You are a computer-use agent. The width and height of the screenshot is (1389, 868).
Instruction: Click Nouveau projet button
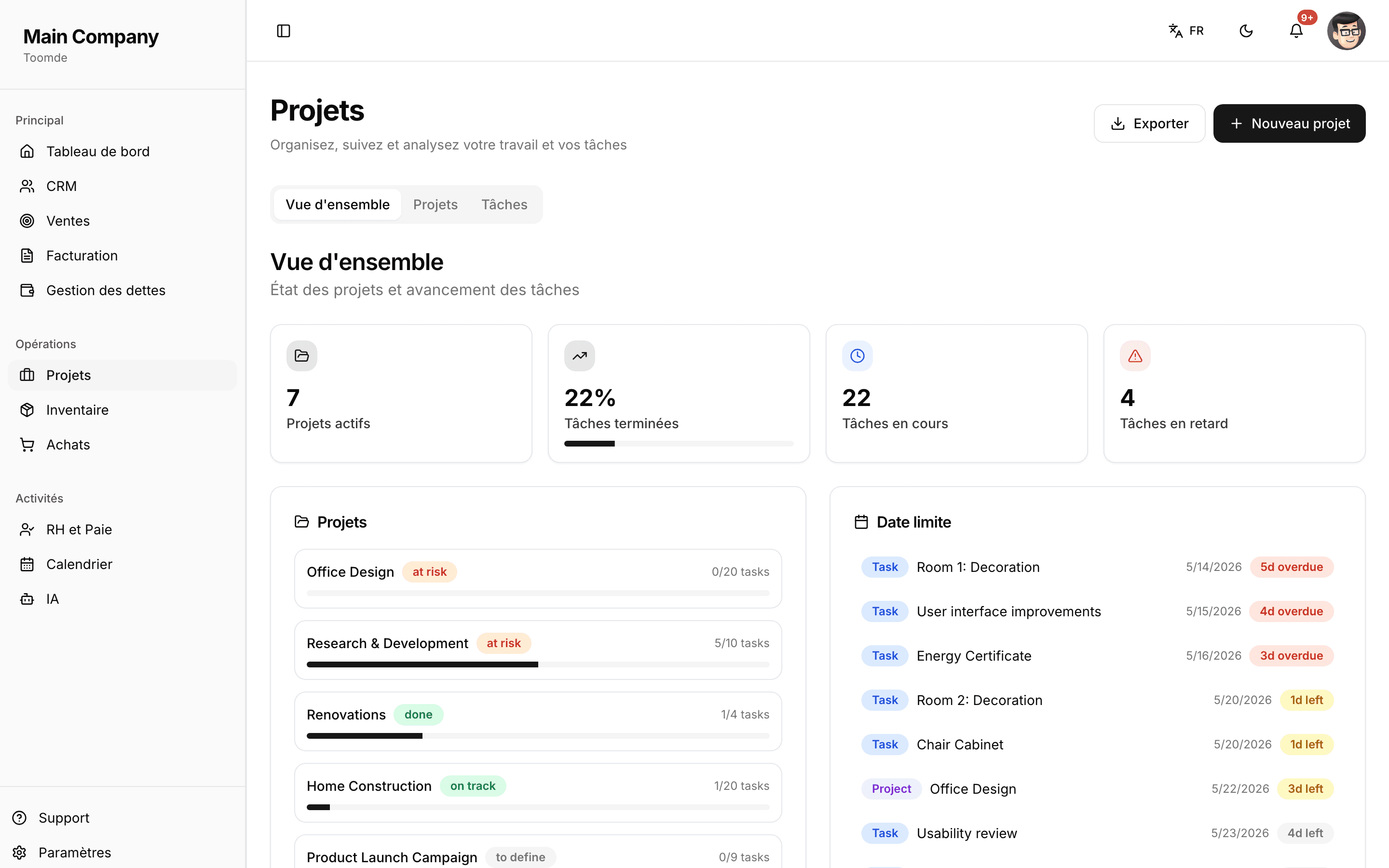[x=1289, y=123]
